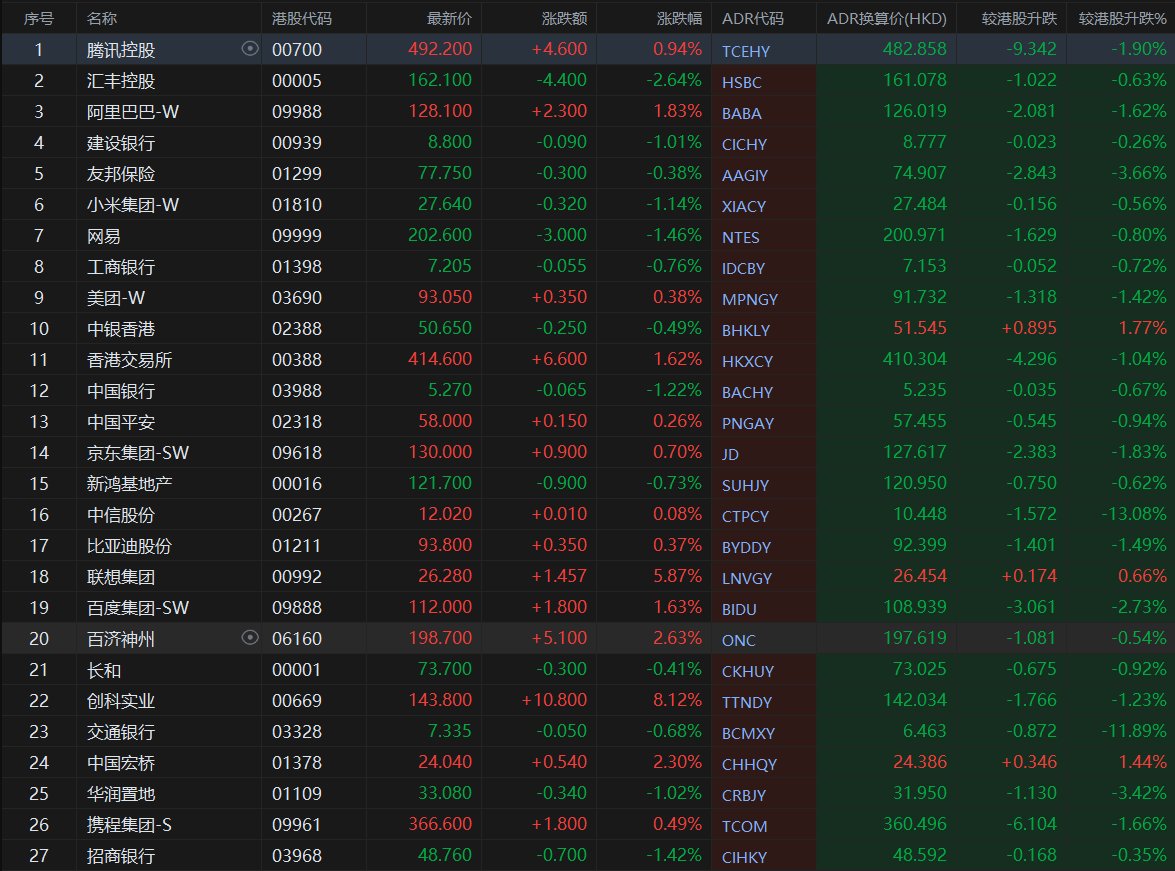Open the JD ADR code link
This screenshot has width=1175, height=871.
click(730, 454)
